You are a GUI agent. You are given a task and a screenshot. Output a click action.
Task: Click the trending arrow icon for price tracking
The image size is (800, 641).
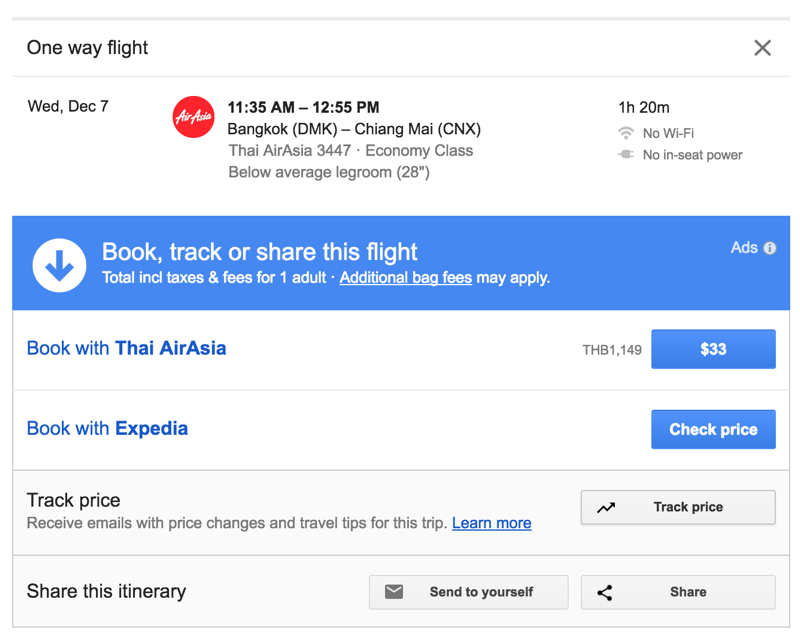coord(606,508)
